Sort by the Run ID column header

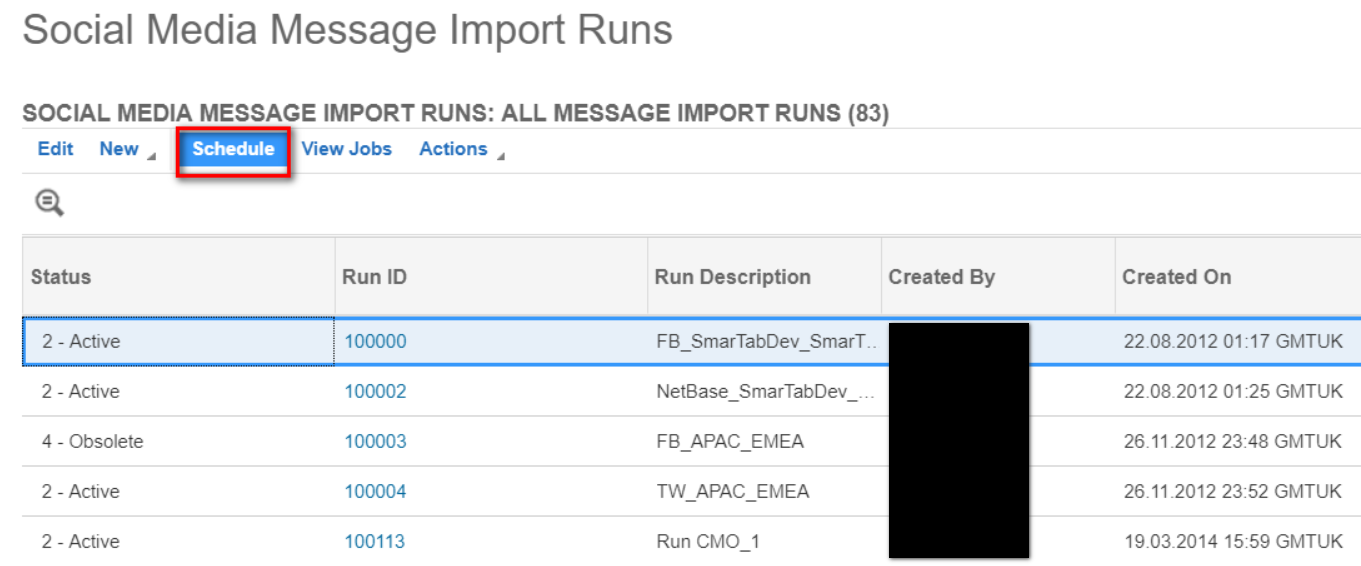[x=374, y=277]
